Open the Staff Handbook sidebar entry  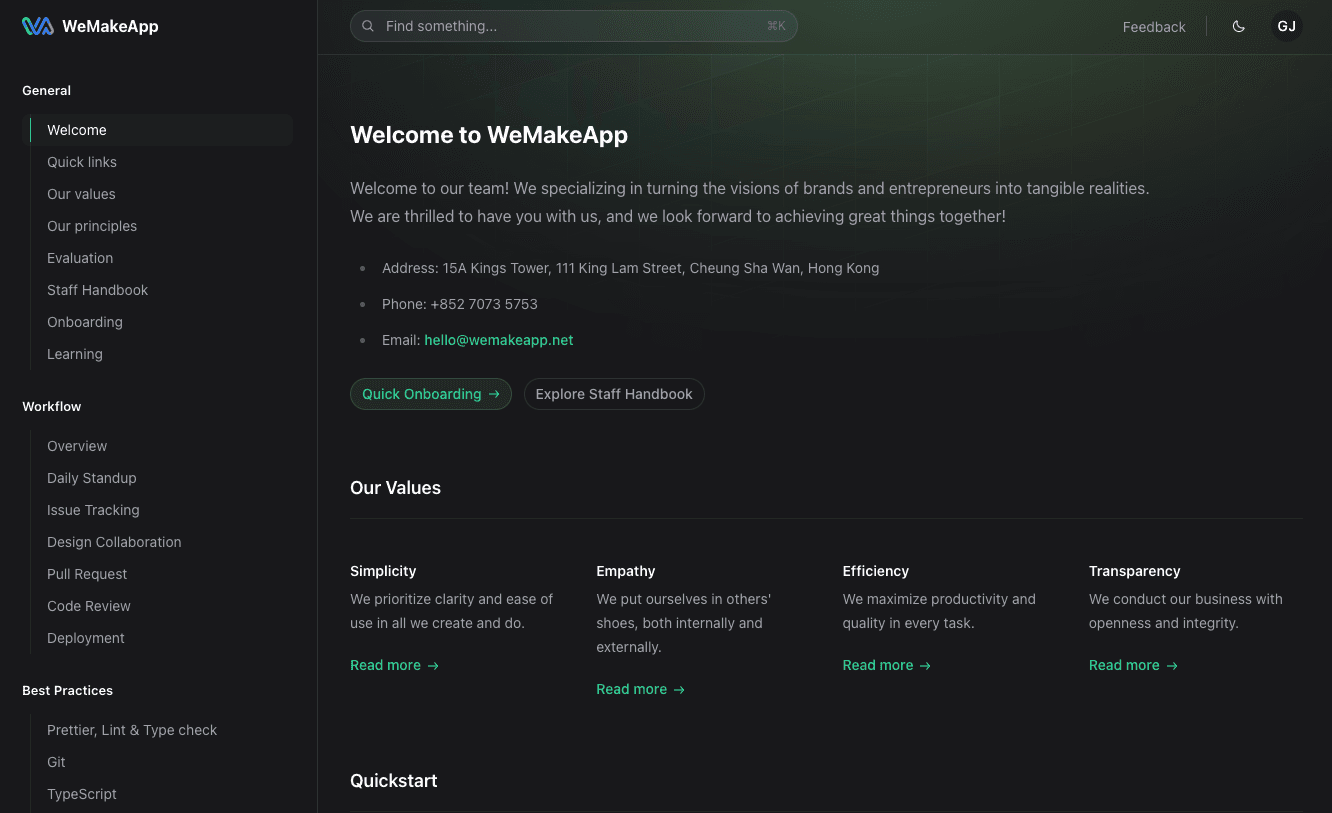pyautogui.click(x=97, y=290)
